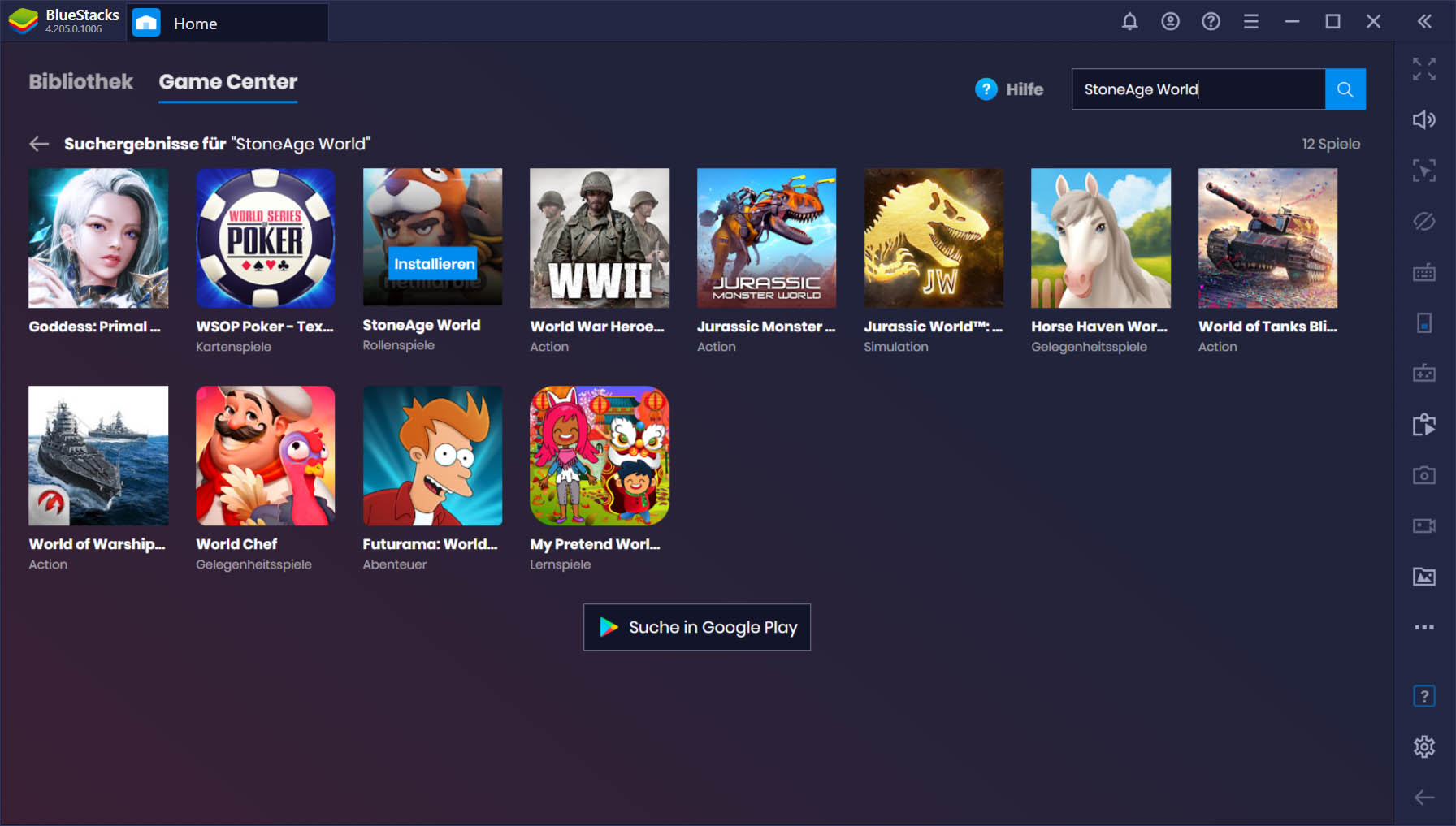Open the notifications bell icon
Screen dimensions: 1456x826
[x=1129, y=22]
